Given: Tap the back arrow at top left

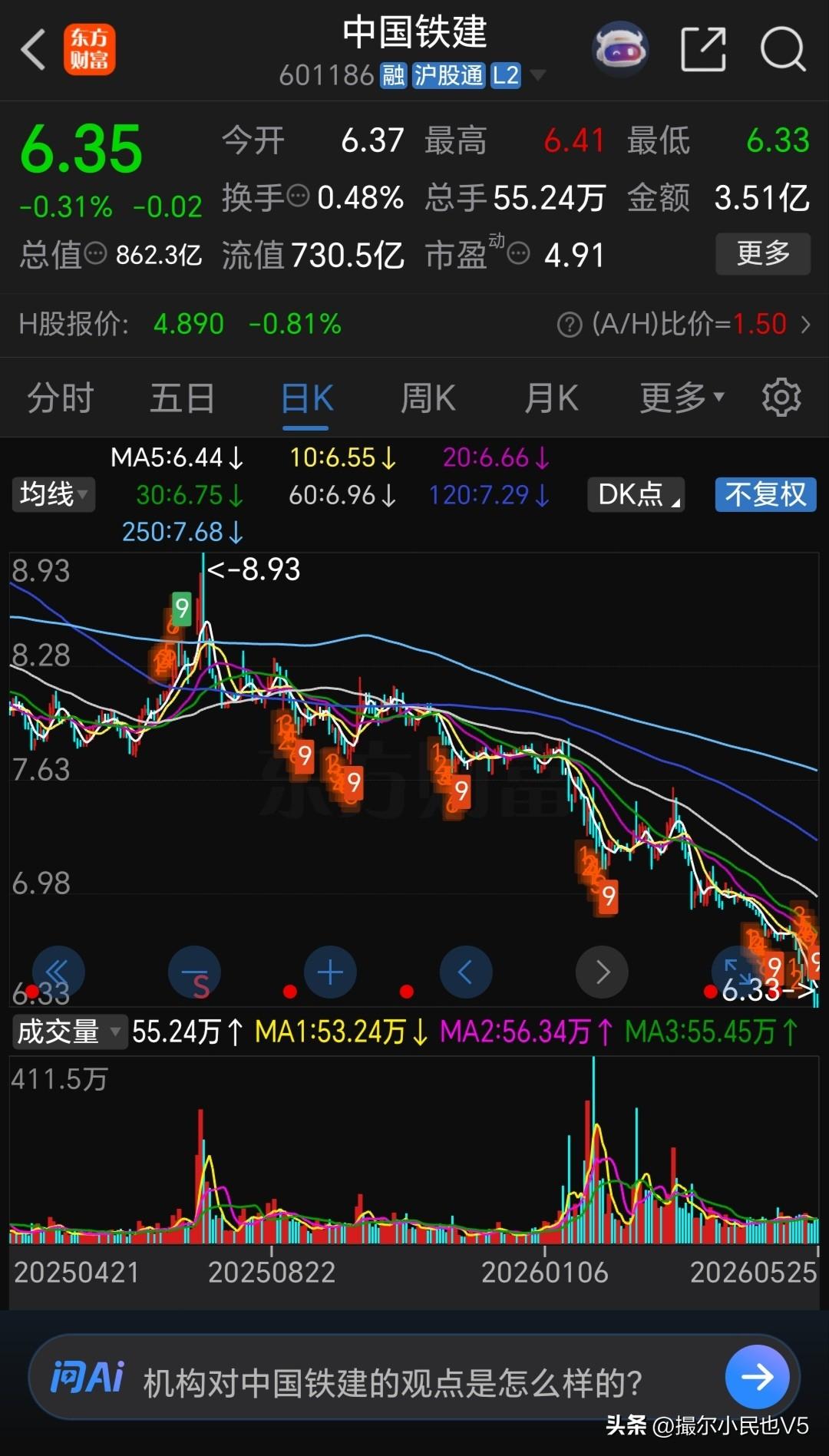Looking at the screenshot, I should click(32, 50).
